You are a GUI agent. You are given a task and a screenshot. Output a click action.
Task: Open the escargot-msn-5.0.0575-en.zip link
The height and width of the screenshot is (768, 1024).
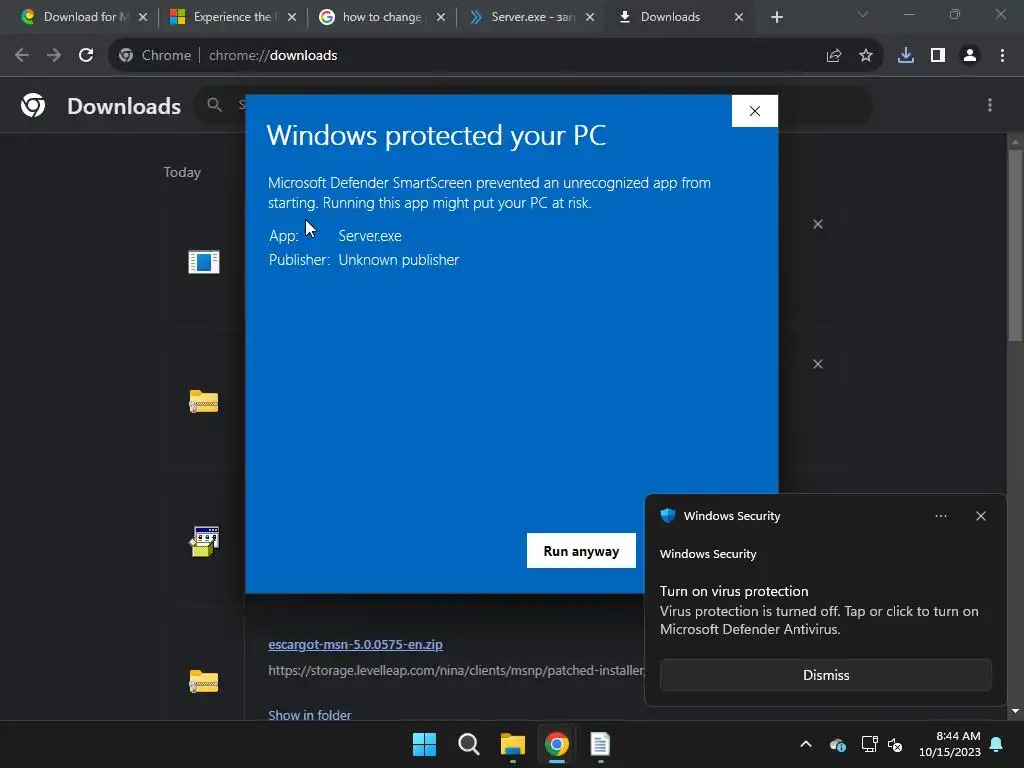[355, 645]
